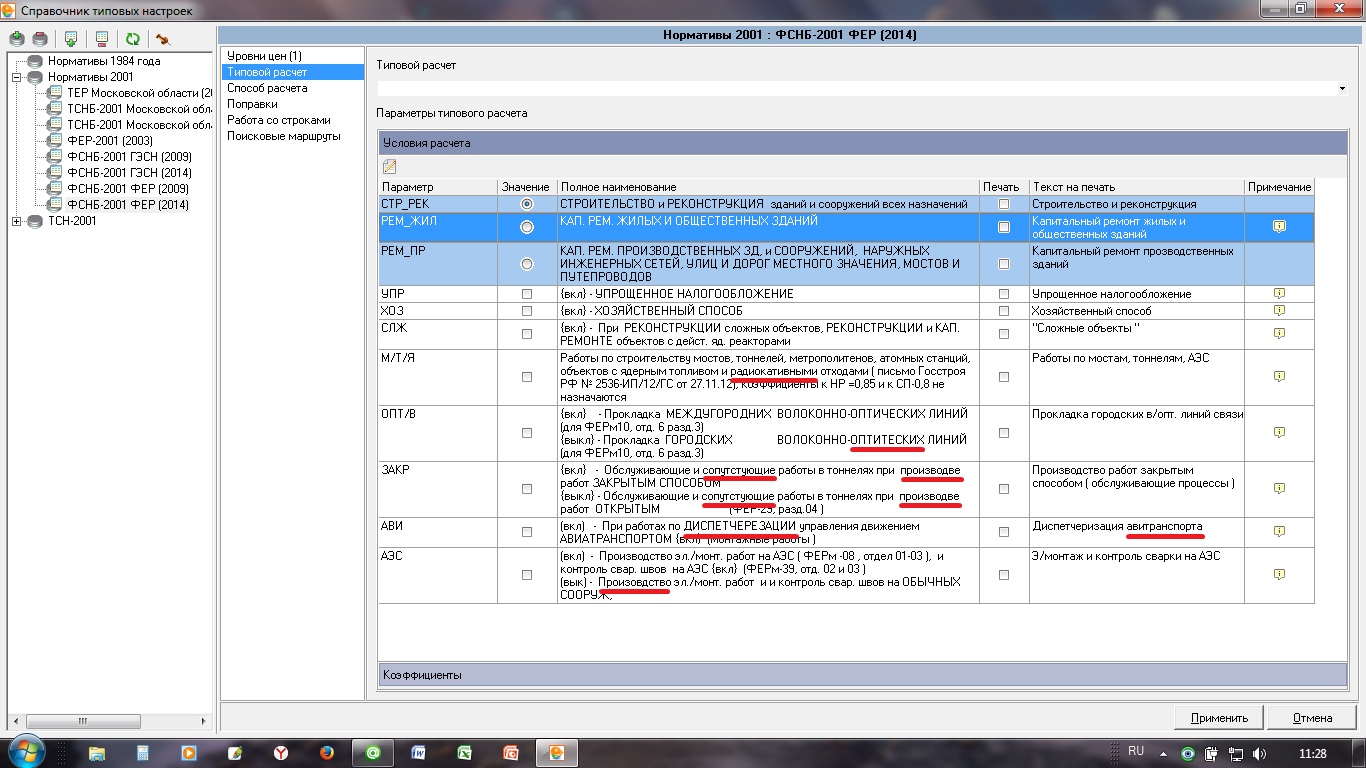Switch to the Способ расчета section
1366x768 pixels.
(x=267, y=88)
